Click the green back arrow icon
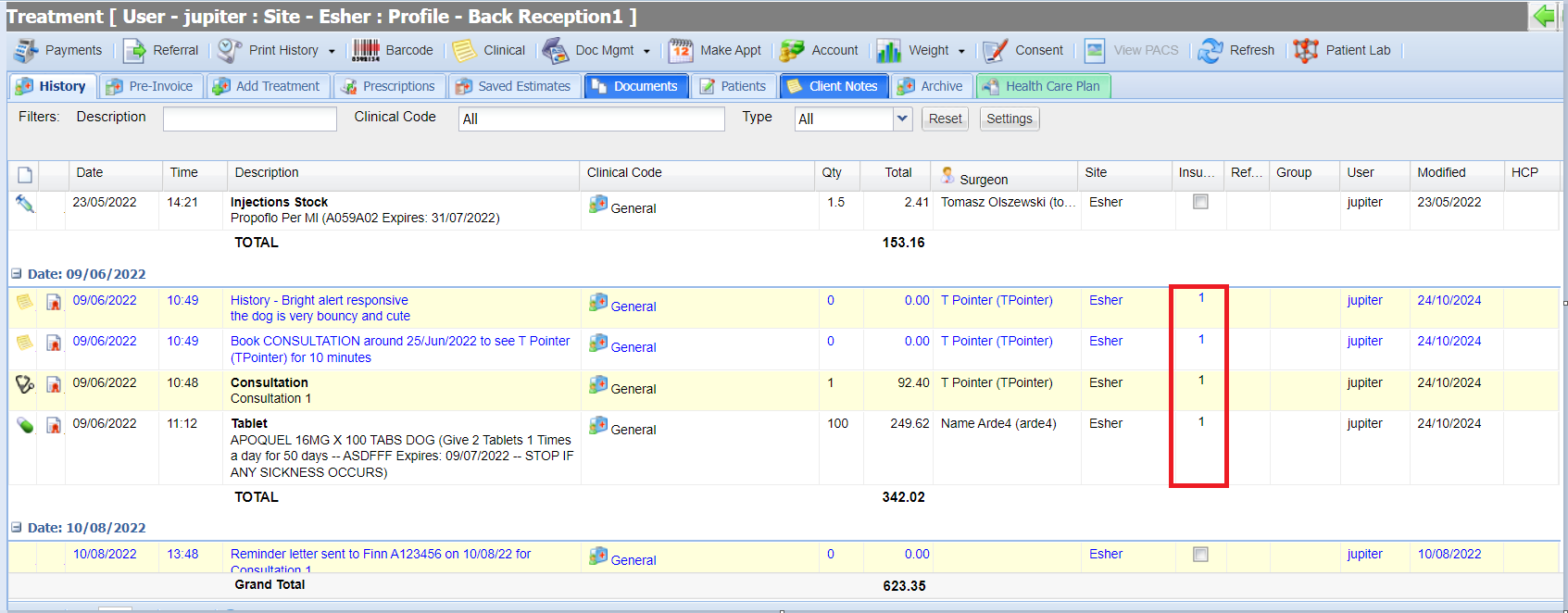This screenshot has width=1568, height=613. point(1544,16)
